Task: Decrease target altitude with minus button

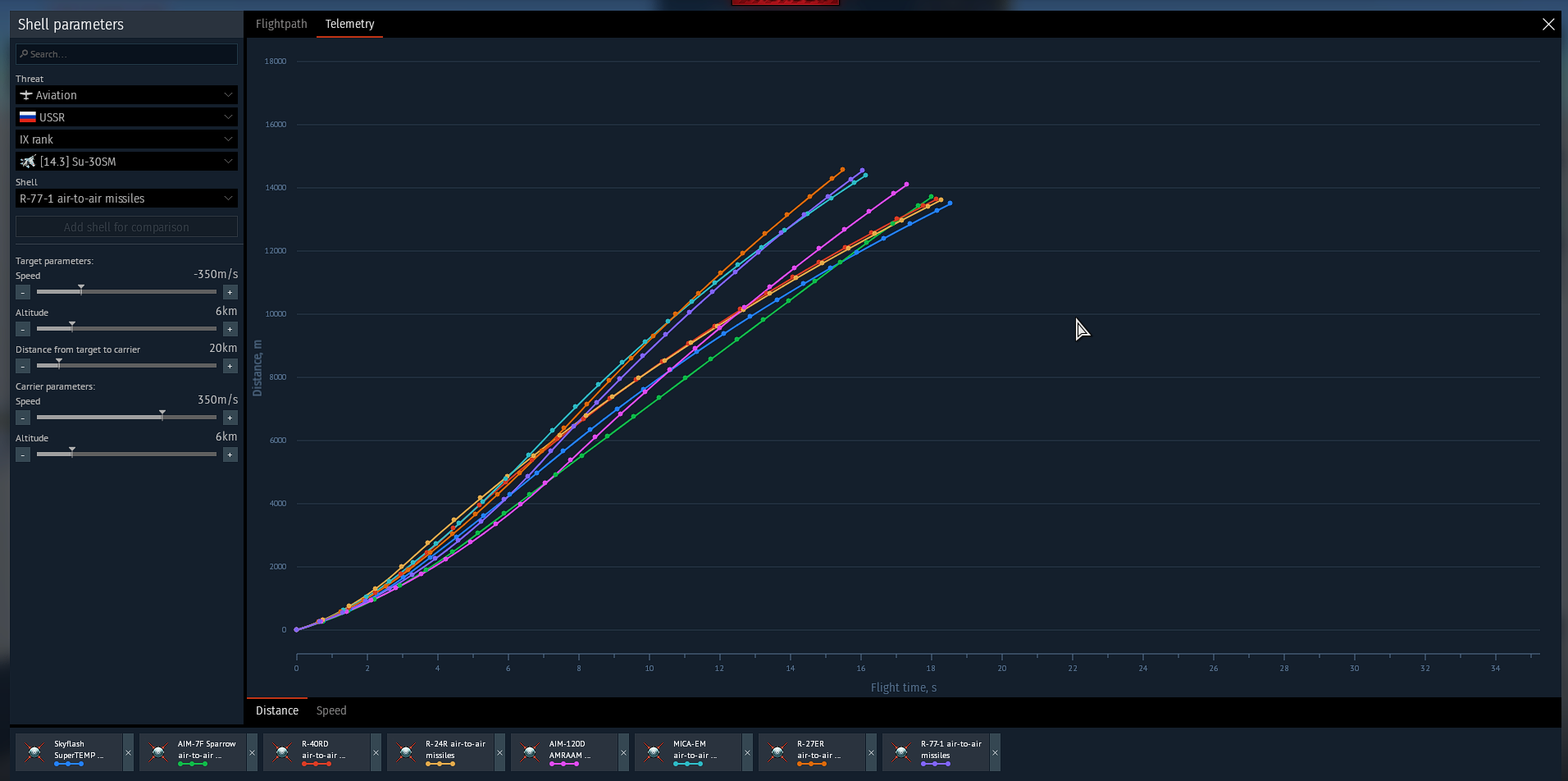Action: tap(23, 329)
